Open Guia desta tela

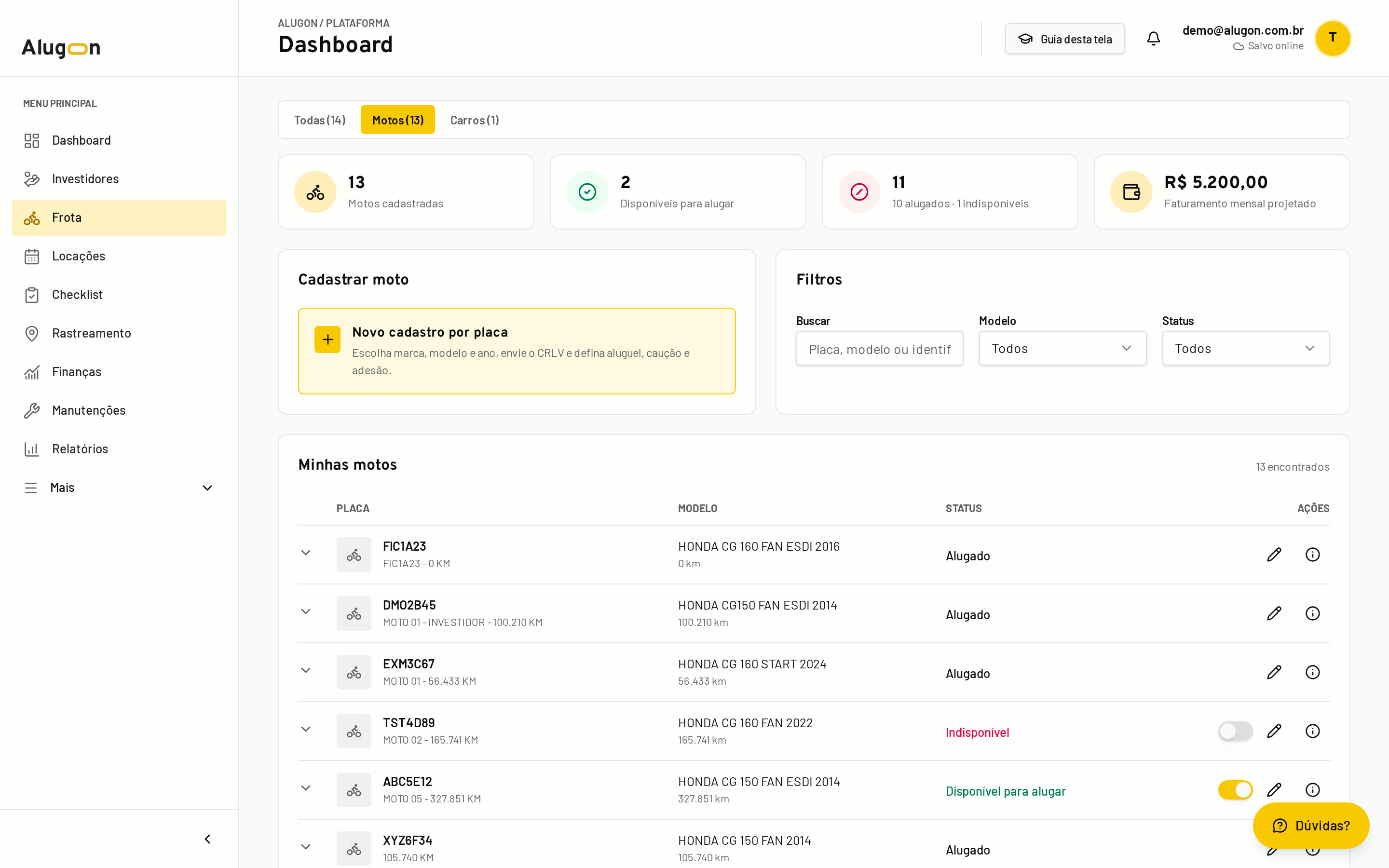pos(1065,39)
